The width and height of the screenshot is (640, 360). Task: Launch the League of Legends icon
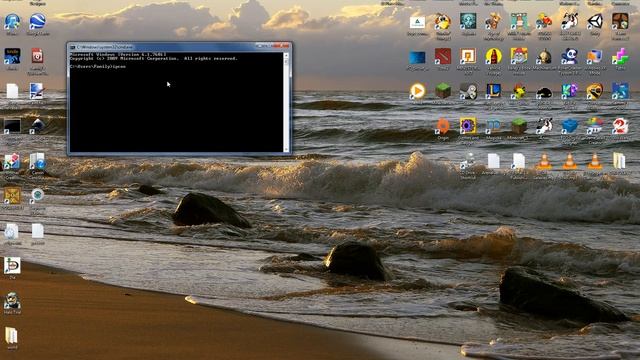493,91
